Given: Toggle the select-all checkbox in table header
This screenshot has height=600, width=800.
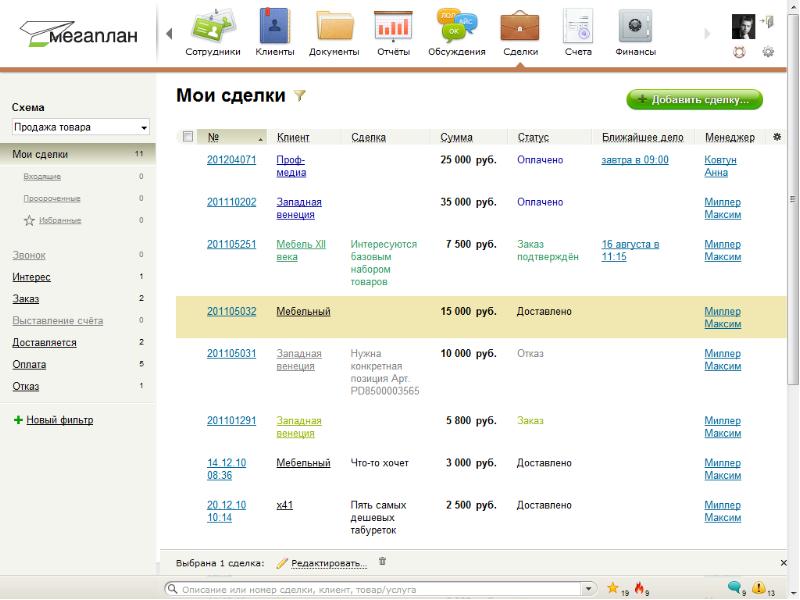Looking at the screenshot, I should [x=187, y=137].
